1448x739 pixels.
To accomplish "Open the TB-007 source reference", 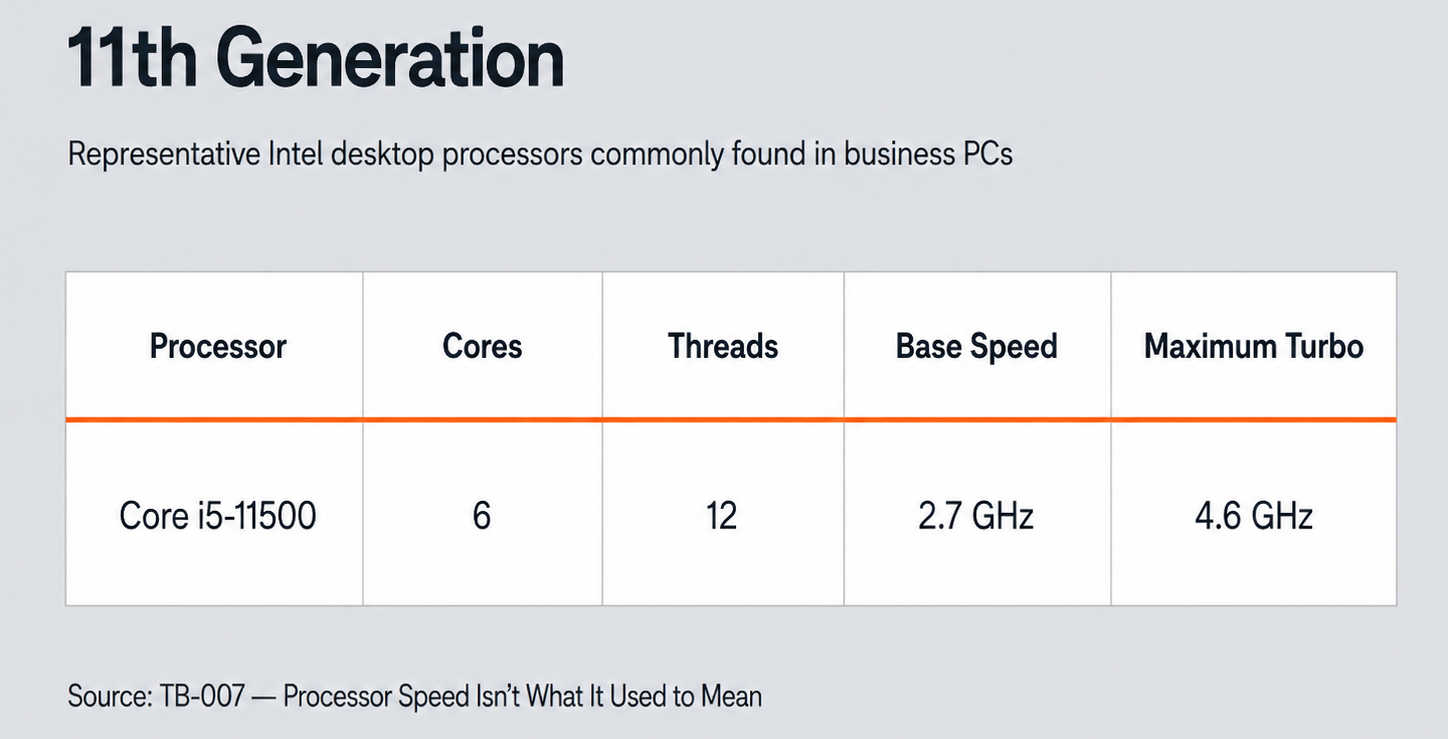I will point(202,696).
